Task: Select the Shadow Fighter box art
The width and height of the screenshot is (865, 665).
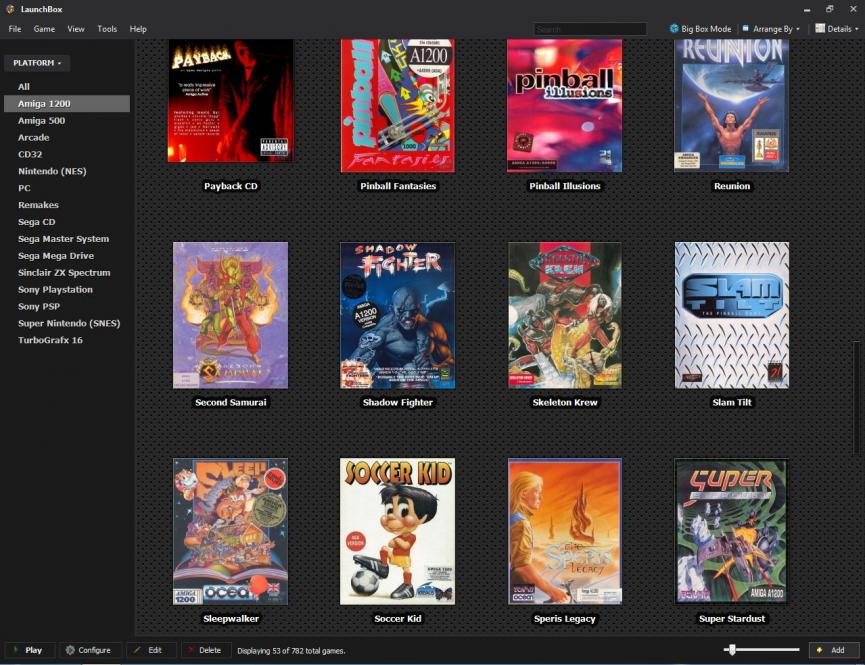Action: click(x=397, y=315)
